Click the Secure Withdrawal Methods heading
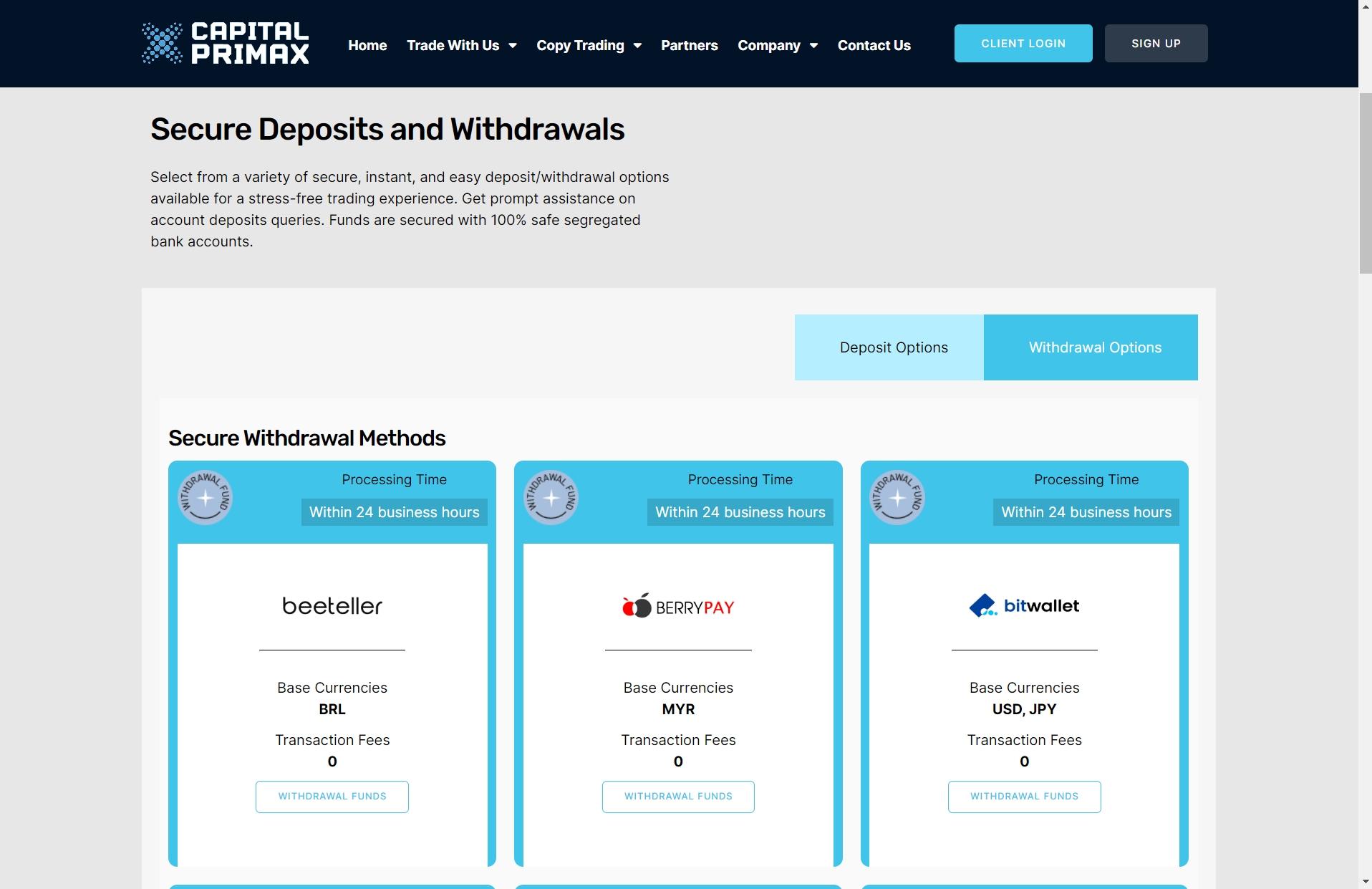 click(307, 438)
